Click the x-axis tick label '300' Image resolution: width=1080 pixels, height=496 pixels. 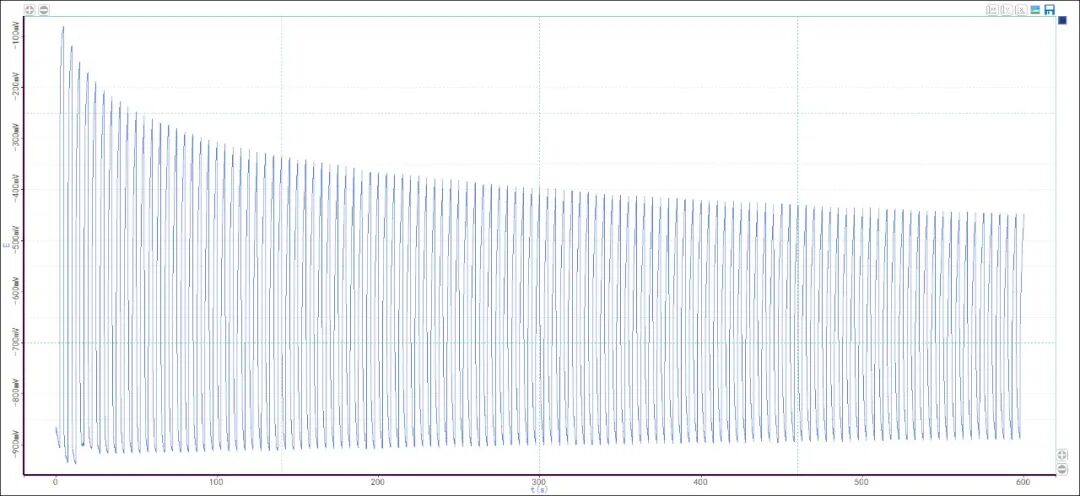[x=539, y=482]
